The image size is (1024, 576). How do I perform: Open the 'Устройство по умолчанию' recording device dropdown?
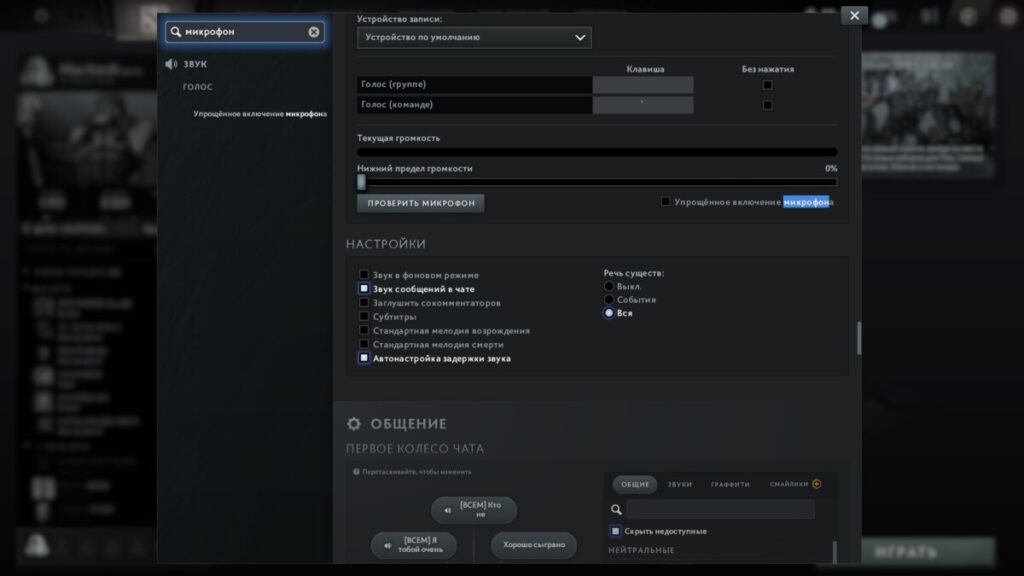click(474, 37)
